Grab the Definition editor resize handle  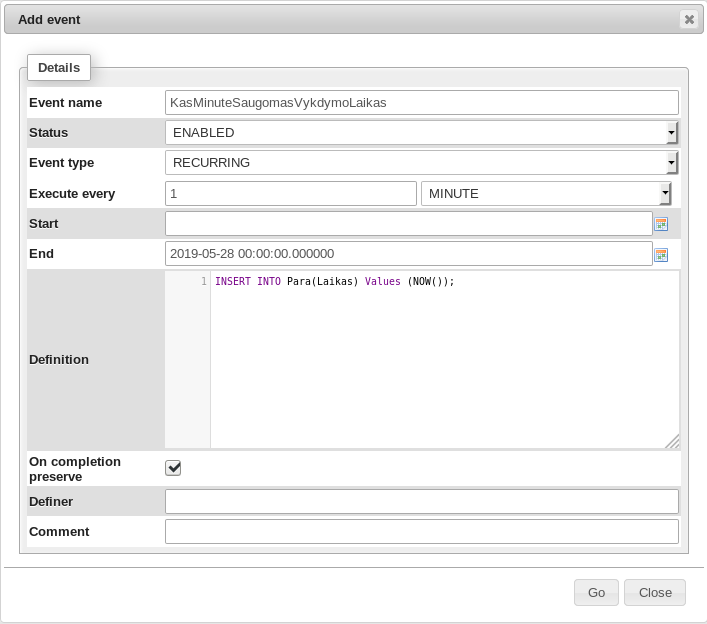pyautogui.click(x=672, y=441)
